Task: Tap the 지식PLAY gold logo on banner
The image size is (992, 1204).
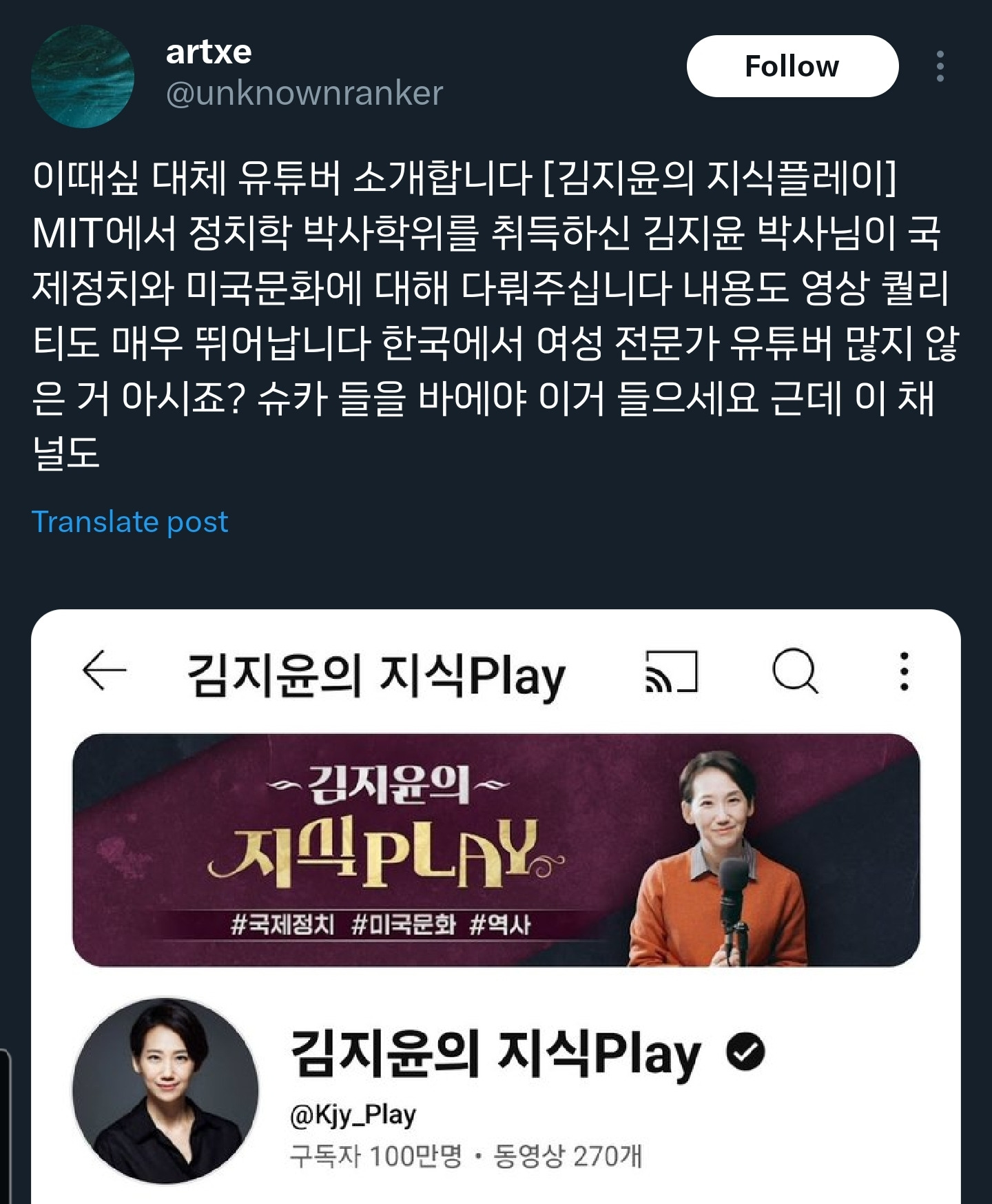Action: (386, 853)
